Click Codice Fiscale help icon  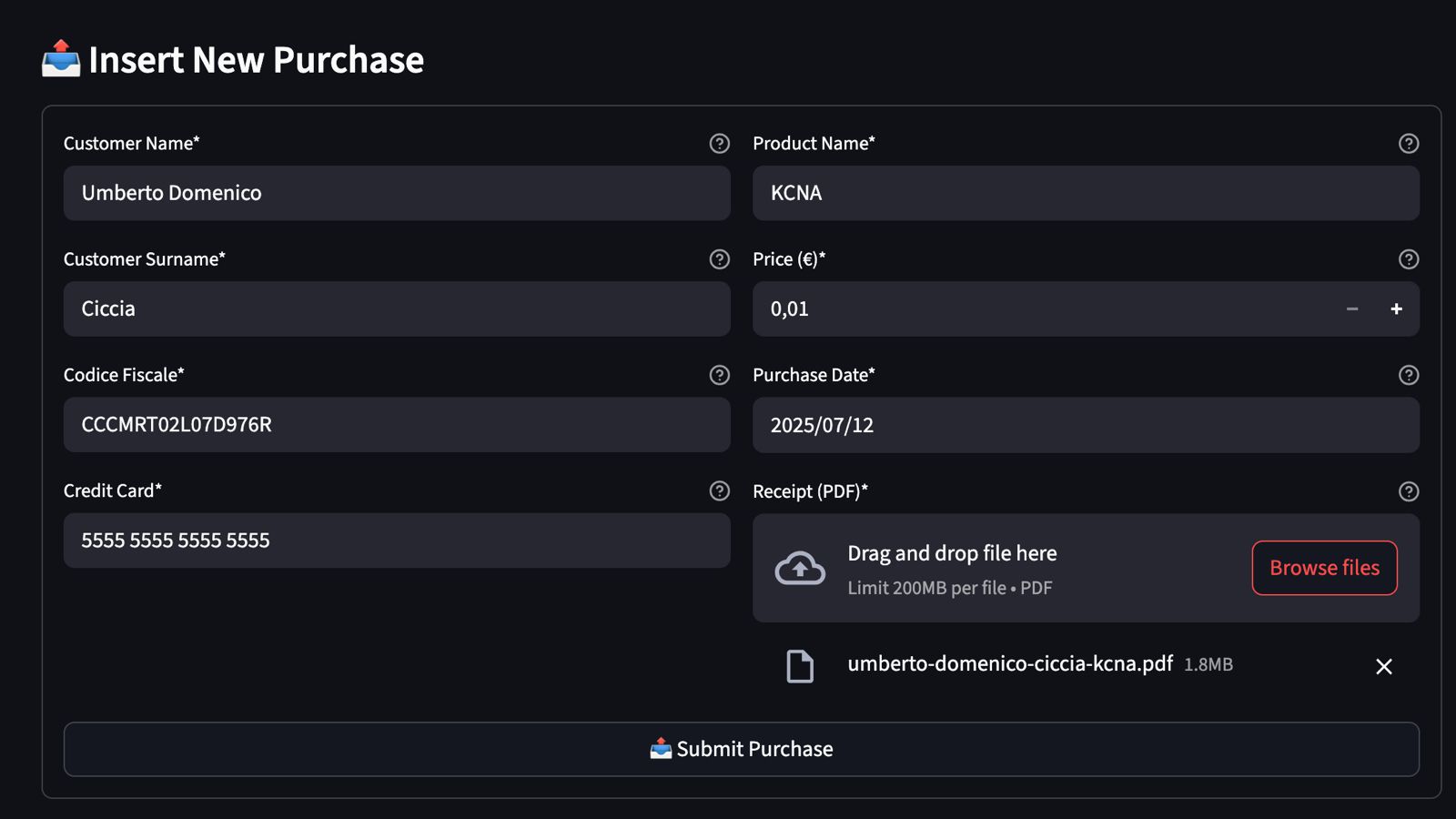719,375
